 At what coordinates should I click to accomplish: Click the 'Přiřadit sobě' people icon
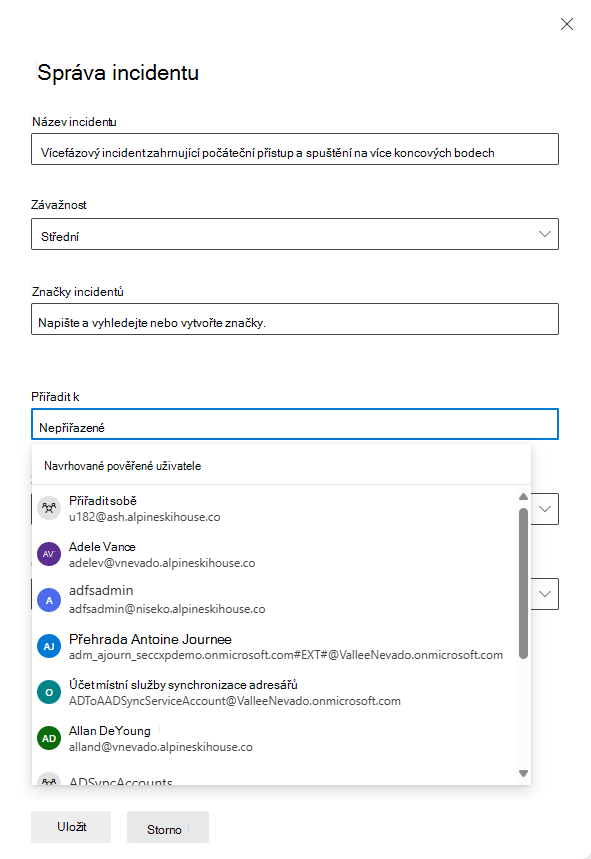(49, 508)
